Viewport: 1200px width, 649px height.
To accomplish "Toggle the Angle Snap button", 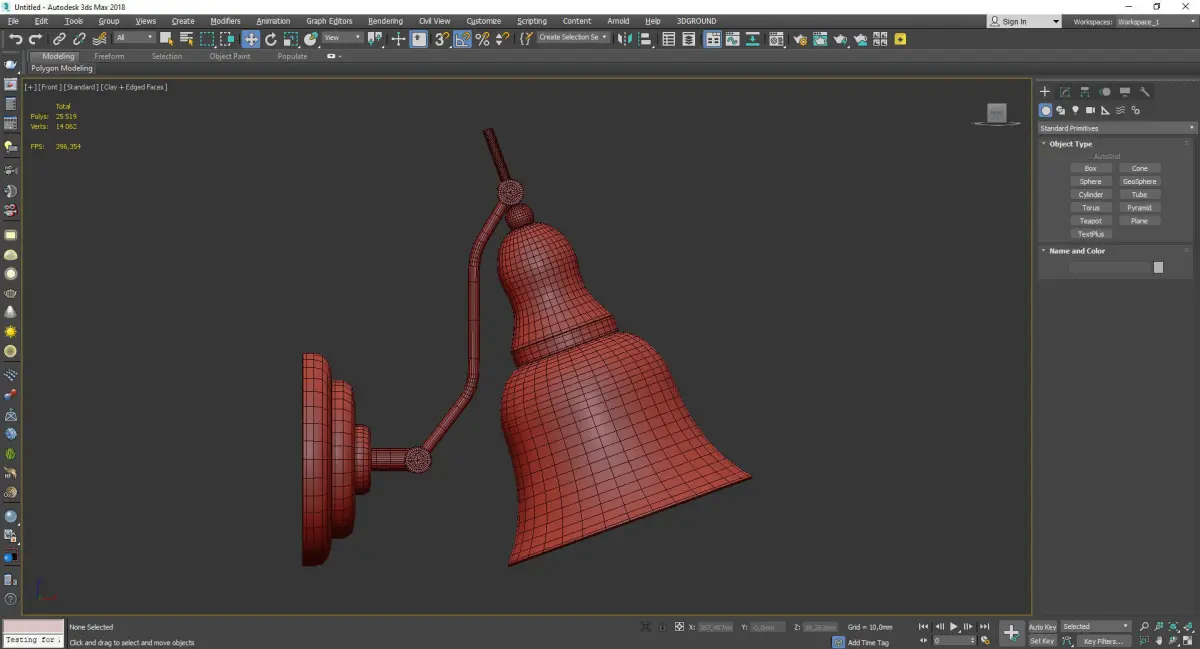I will pos(462,39).
